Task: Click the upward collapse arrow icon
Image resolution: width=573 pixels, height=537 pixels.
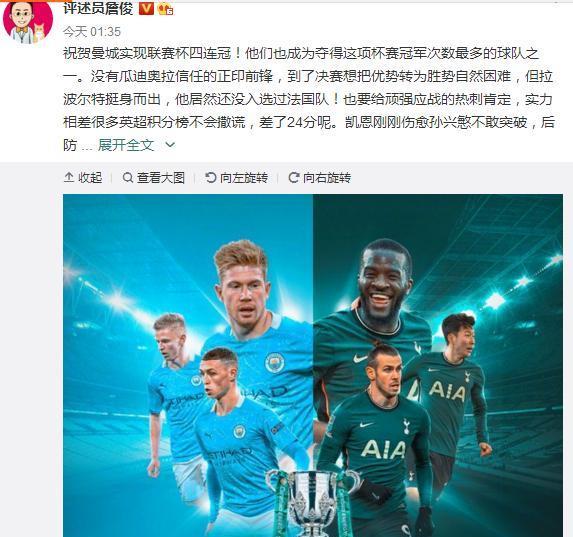Action: (x=69, y=178)
